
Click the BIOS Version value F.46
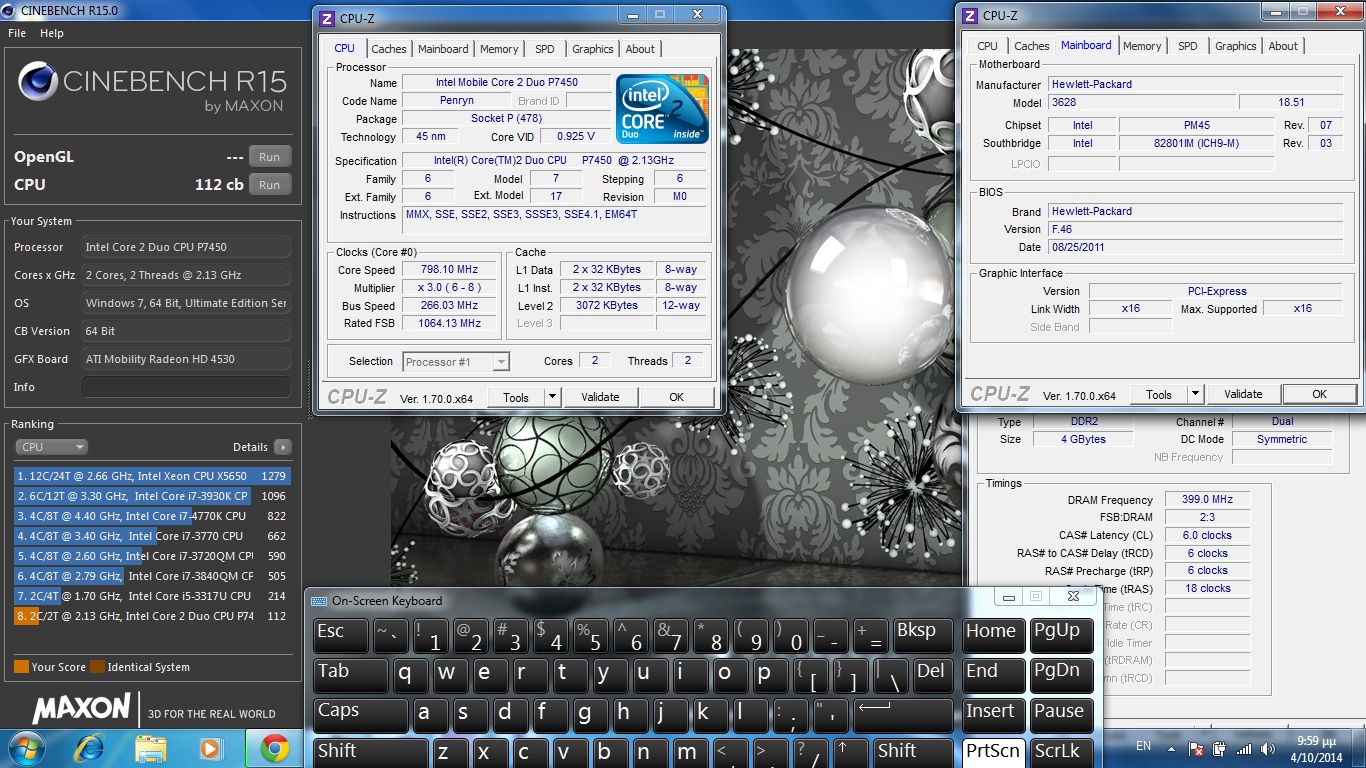(x=1195, y=229)
